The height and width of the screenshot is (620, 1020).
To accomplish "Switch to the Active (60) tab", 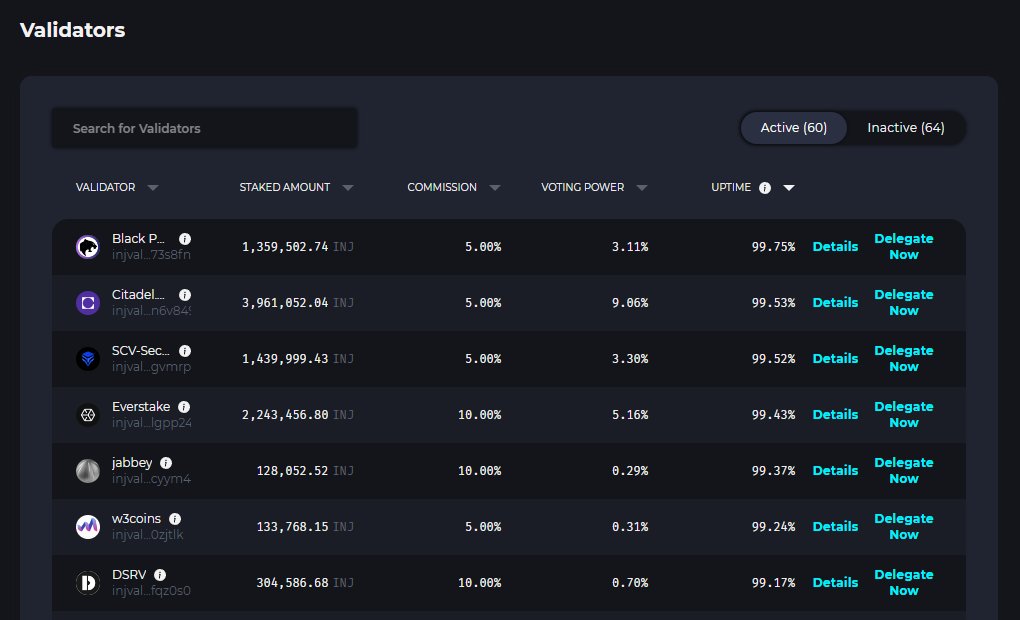I will pos(794,128).
